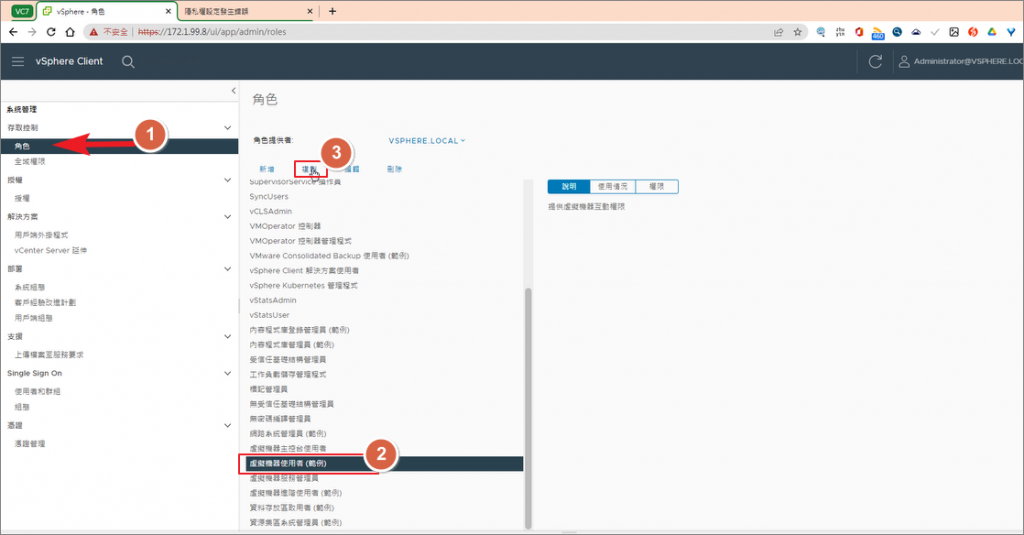The image size is (1024, 535).
Task: Open the vSphere Client hamburger menu
Action: (18, 61)
